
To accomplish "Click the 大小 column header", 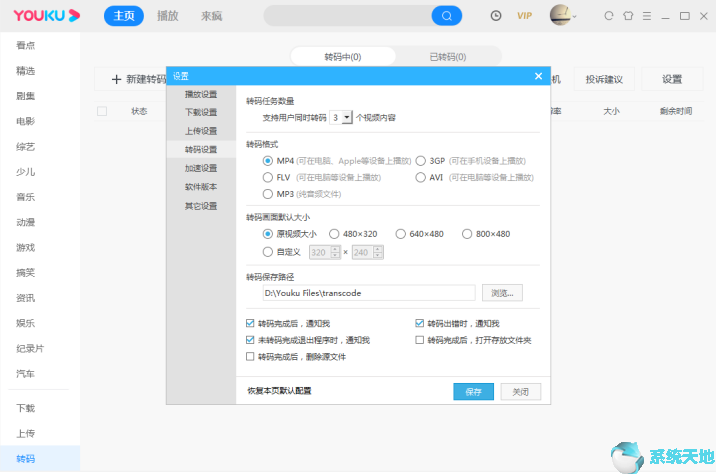I will [611, 111].
